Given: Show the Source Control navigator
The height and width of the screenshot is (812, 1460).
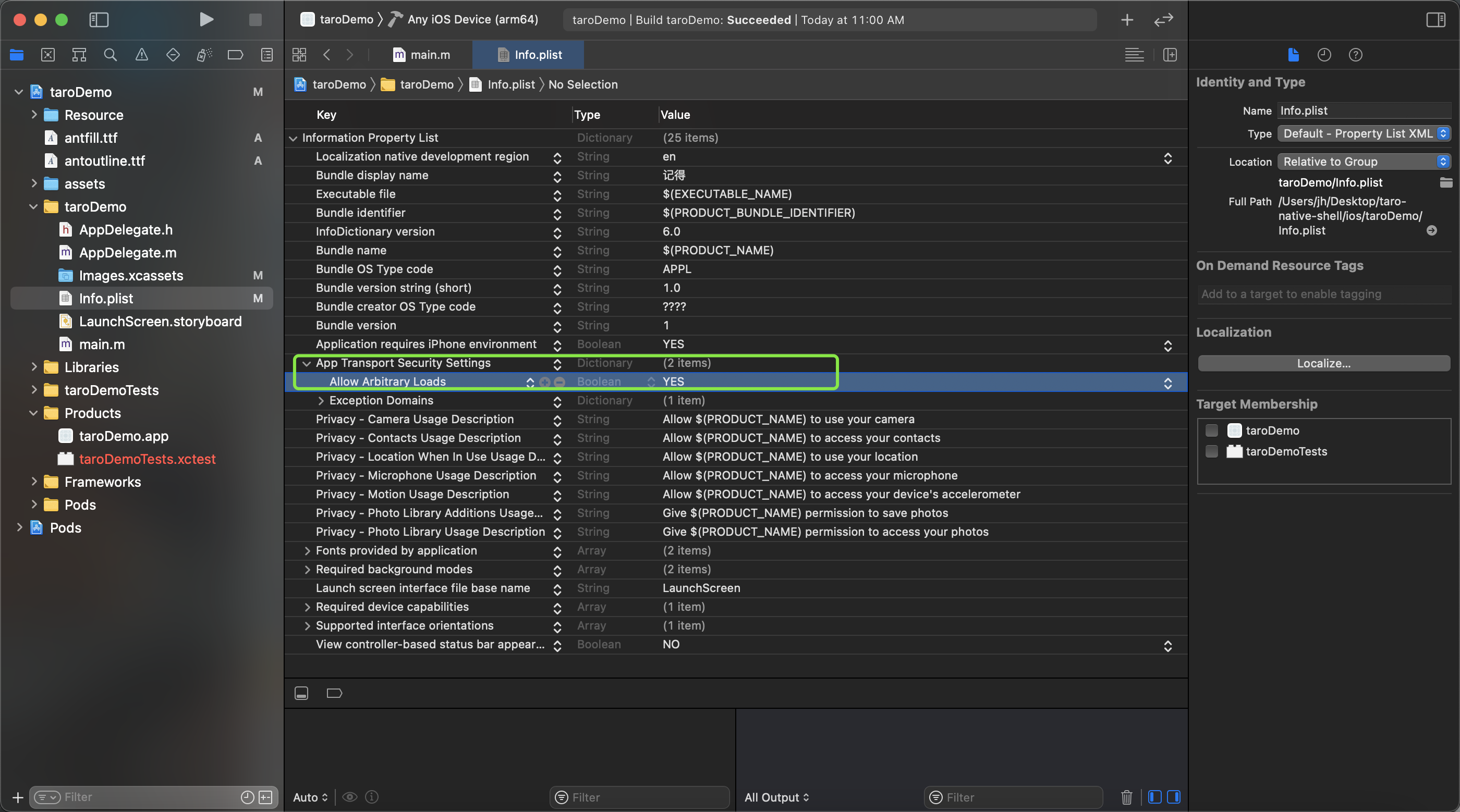Looking at the screenshot, I should (x=48, y=55).
